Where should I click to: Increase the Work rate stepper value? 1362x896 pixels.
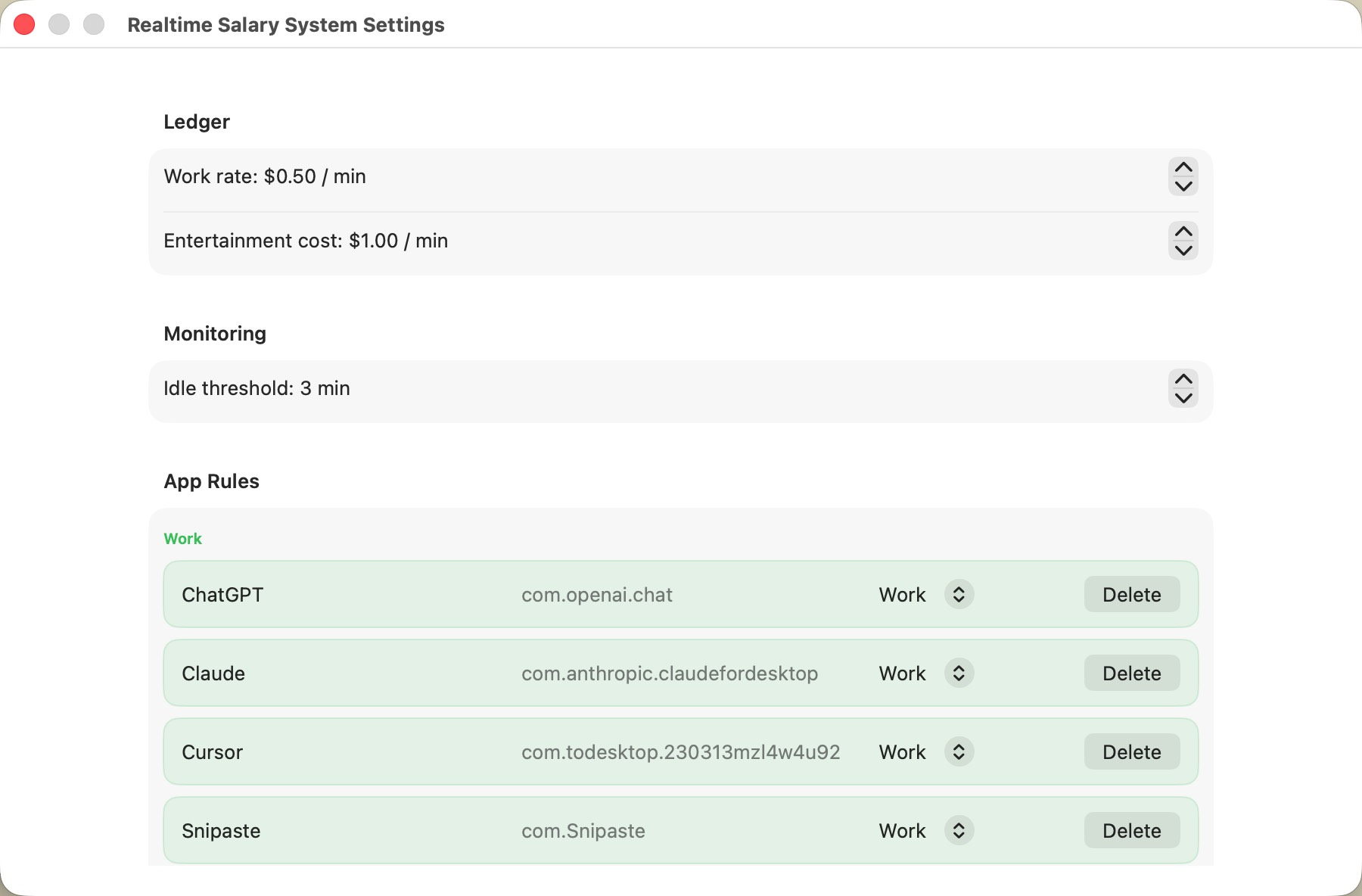click(x=1183, y=167)
